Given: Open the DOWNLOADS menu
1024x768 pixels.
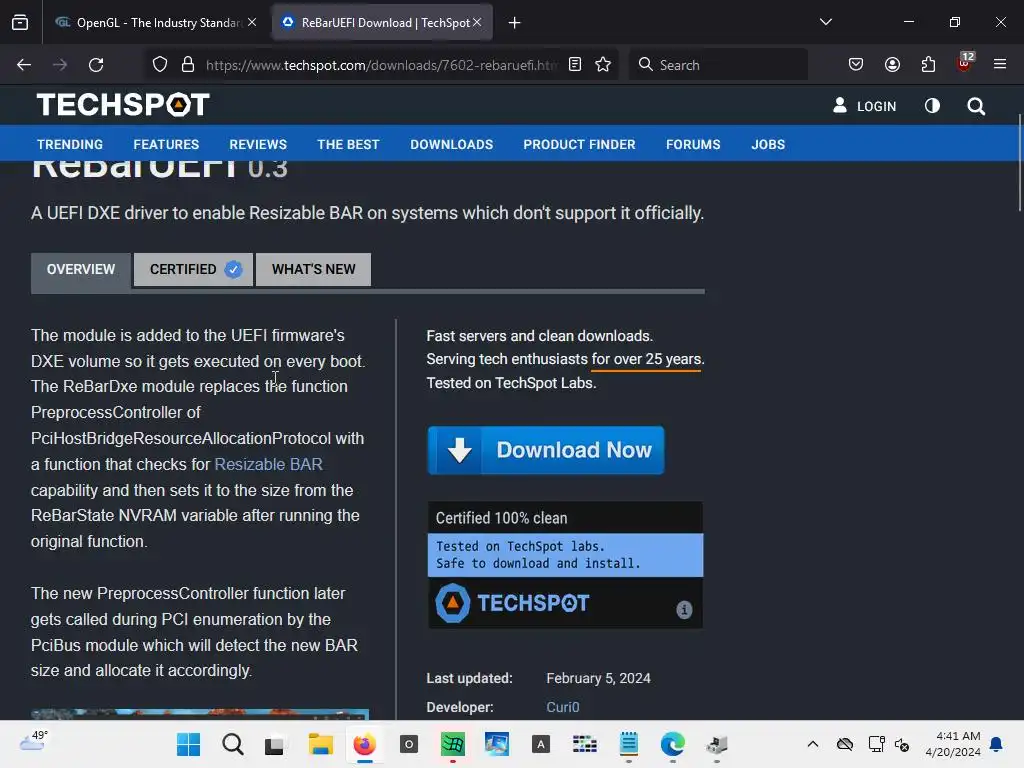Looking at the screenshot, I should 451,144.
